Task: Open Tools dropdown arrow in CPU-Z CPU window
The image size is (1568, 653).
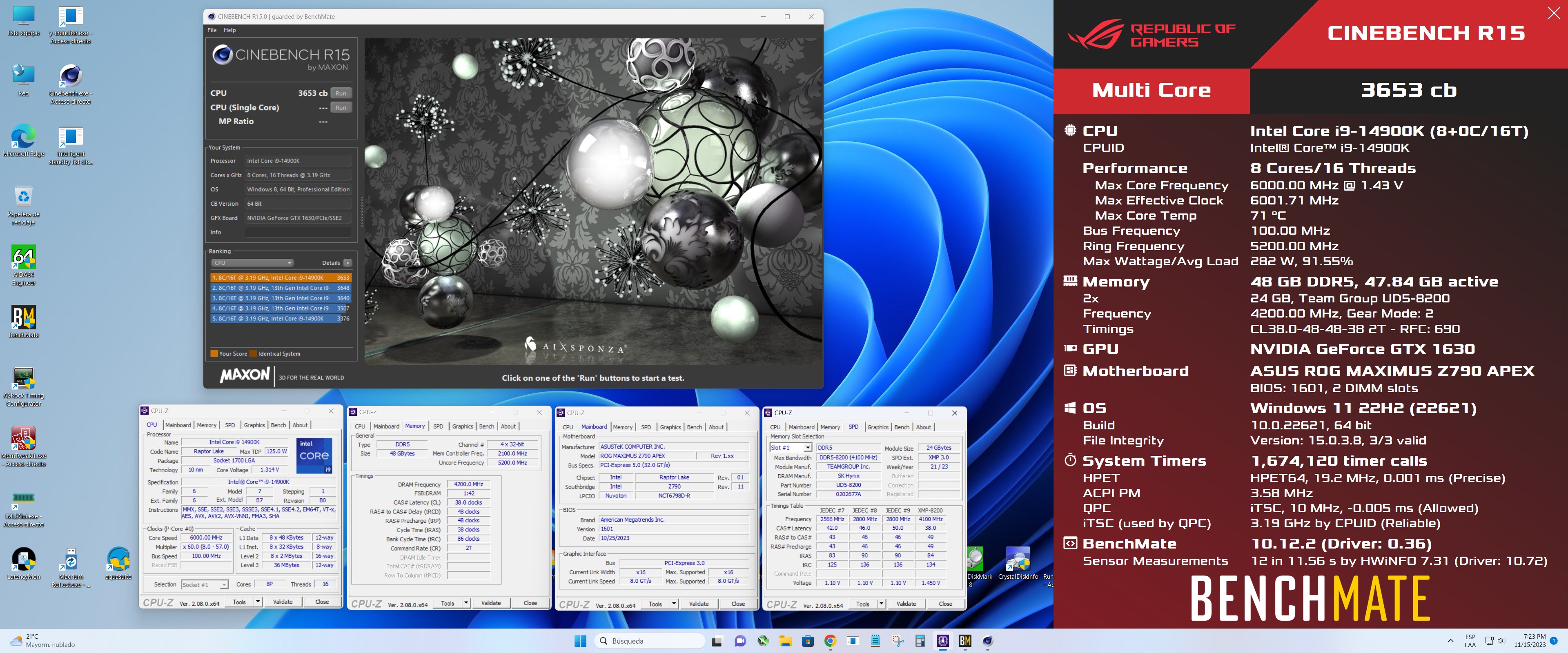Action: 258,602
